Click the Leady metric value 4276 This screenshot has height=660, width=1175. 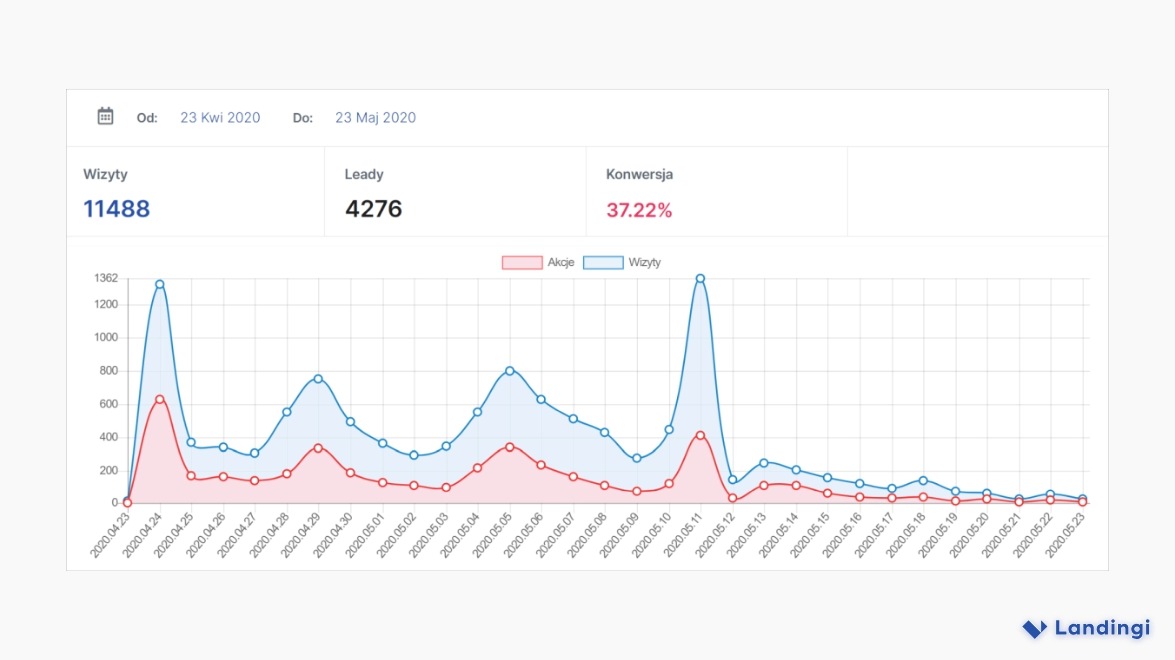(373, 210)
